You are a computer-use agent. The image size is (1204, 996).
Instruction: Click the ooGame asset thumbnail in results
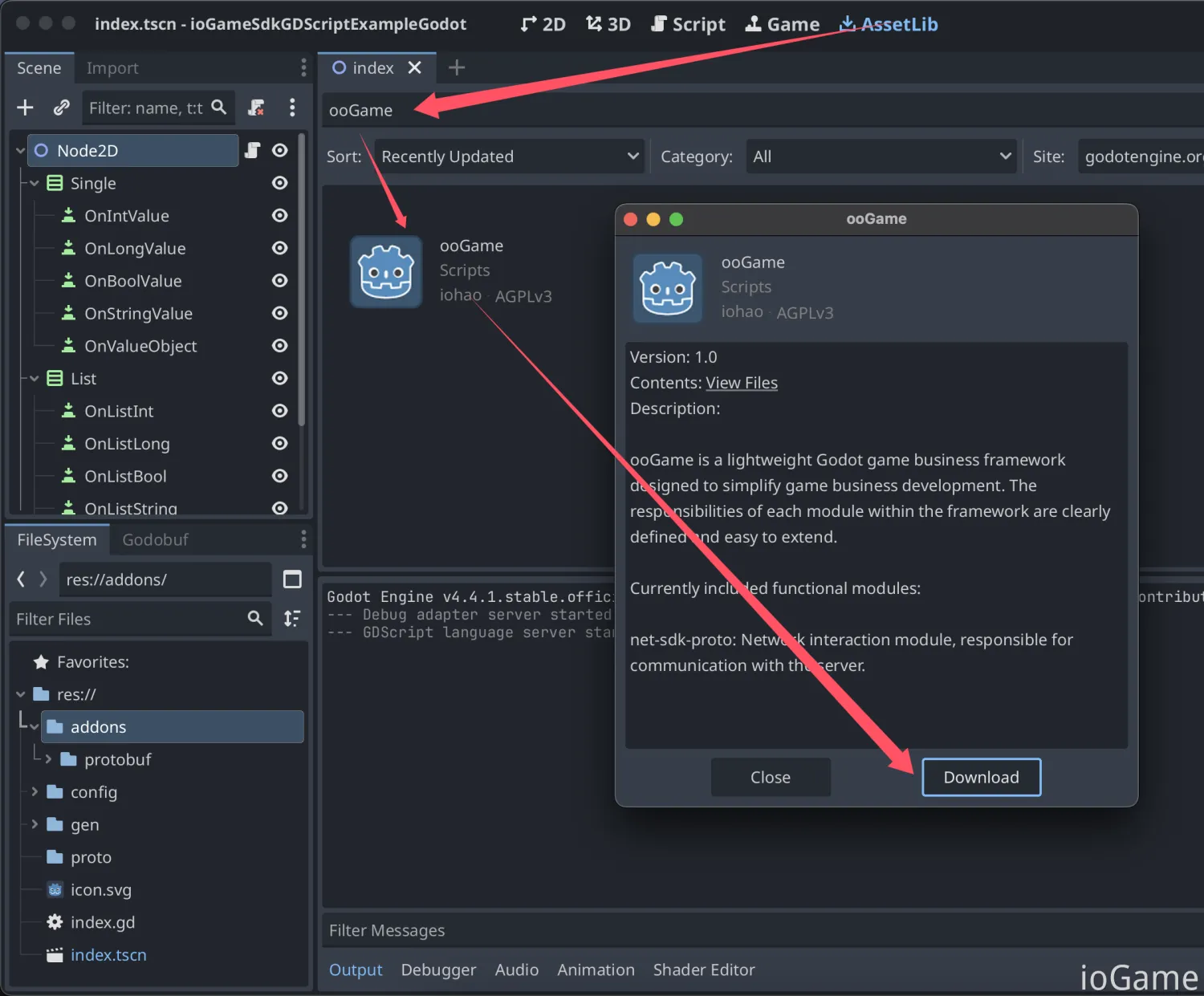click(x=386, y=272)
